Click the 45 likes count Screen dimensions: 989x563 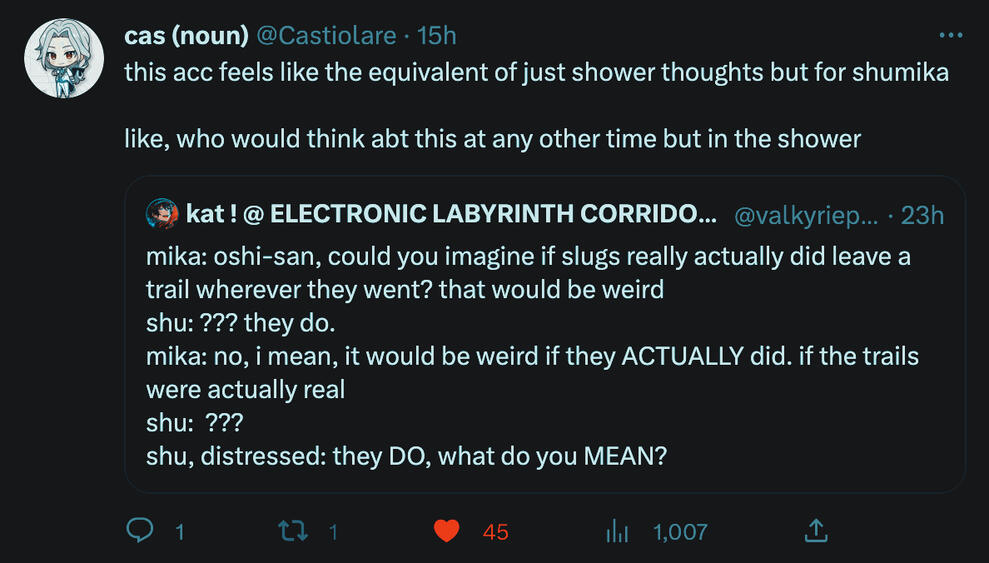pyautogui.click(x=496, y=532)
